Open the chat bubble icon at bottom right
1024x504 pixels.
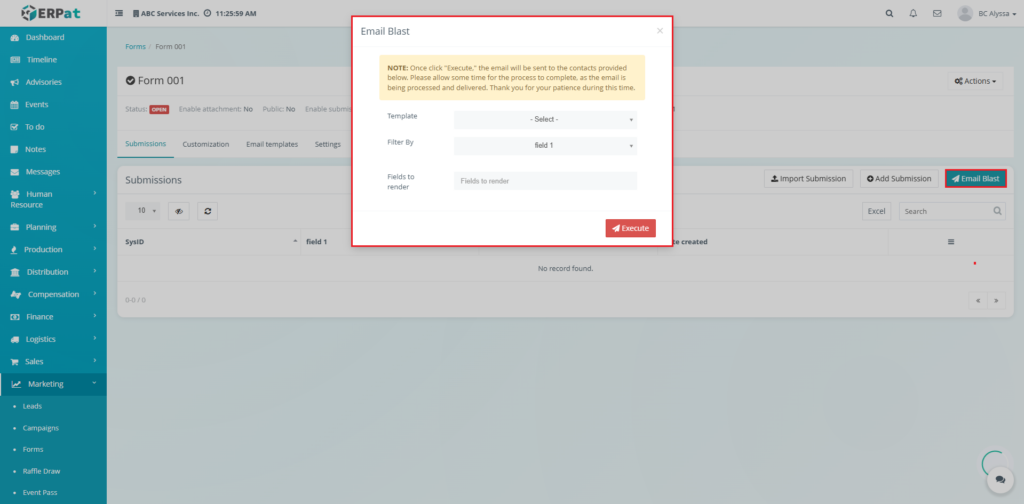[999, 481]
